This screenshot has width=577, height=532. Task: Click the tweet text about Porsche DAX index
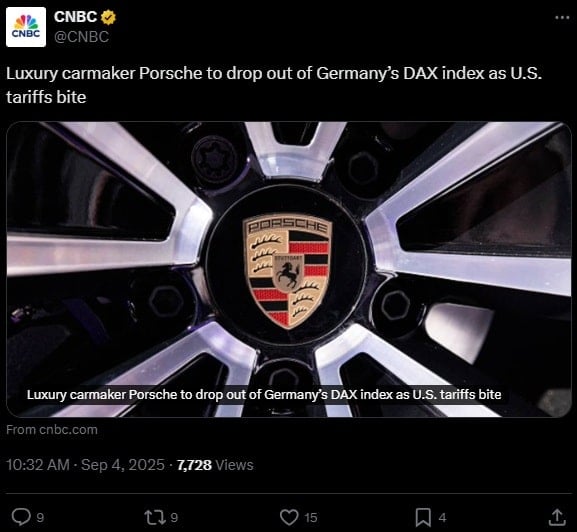tap(274, 85)
